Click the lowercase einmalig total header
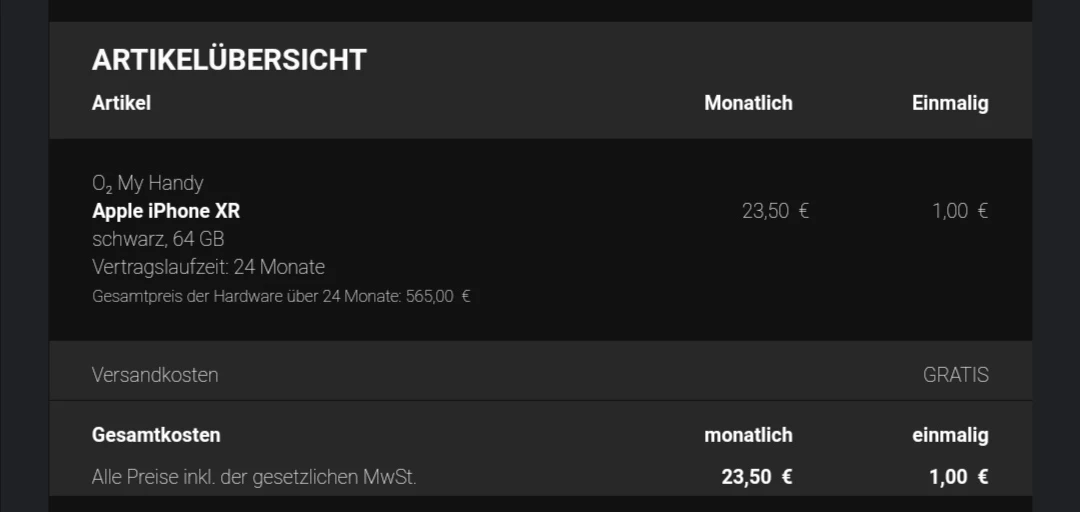 pos(951,436)
